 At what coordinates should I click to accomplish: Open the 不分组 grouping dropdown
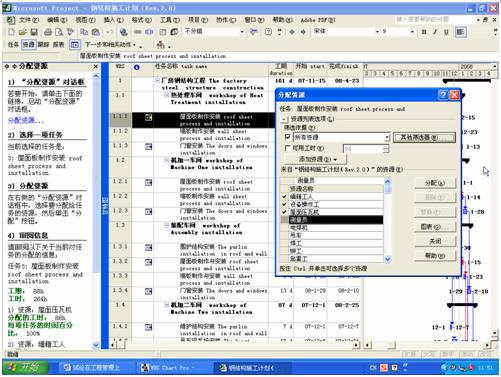pos(242,32)
